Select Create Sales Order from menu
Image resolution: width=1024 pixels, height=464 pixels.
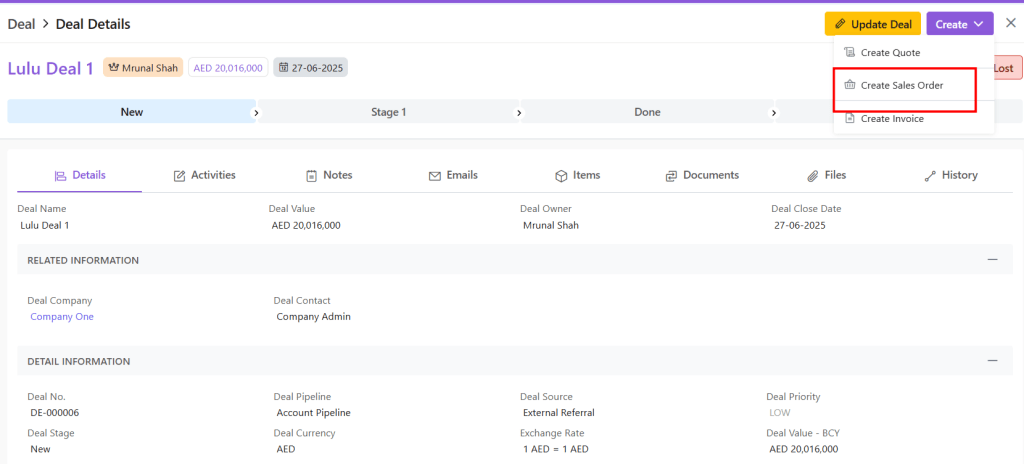point(902,85)
